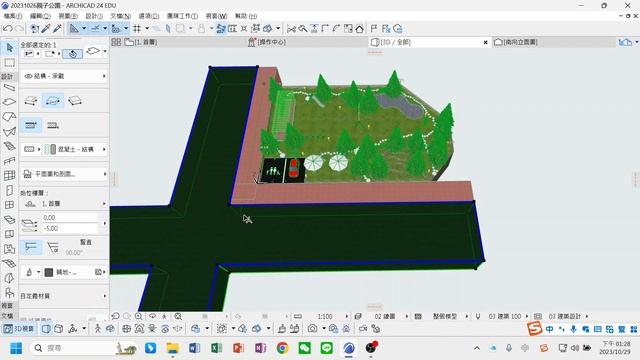Viewport: 640px width, 360px height.
Task: Open Google Chrome from the taskbar
Action: click(282, 348)
